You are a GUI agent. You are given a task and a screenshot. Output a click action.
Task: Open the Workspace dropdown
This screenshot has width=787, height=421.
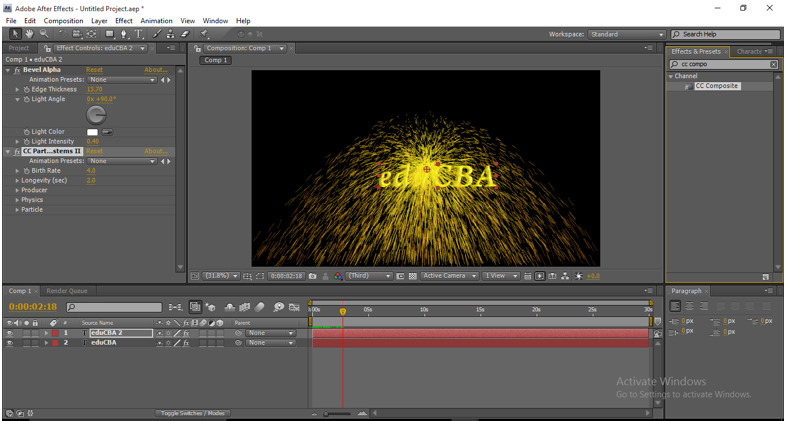click(625, 34)
